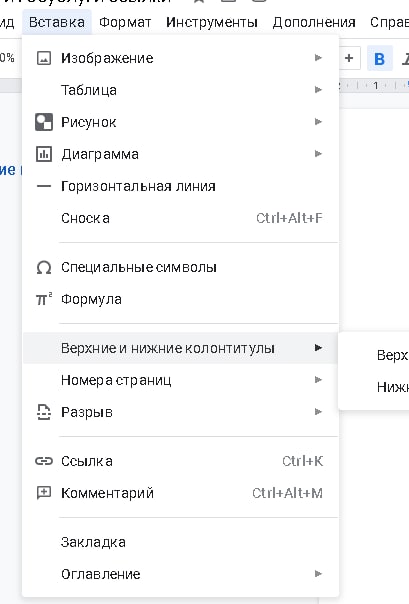Click the horizontal line icon in menu

(44, 186)
